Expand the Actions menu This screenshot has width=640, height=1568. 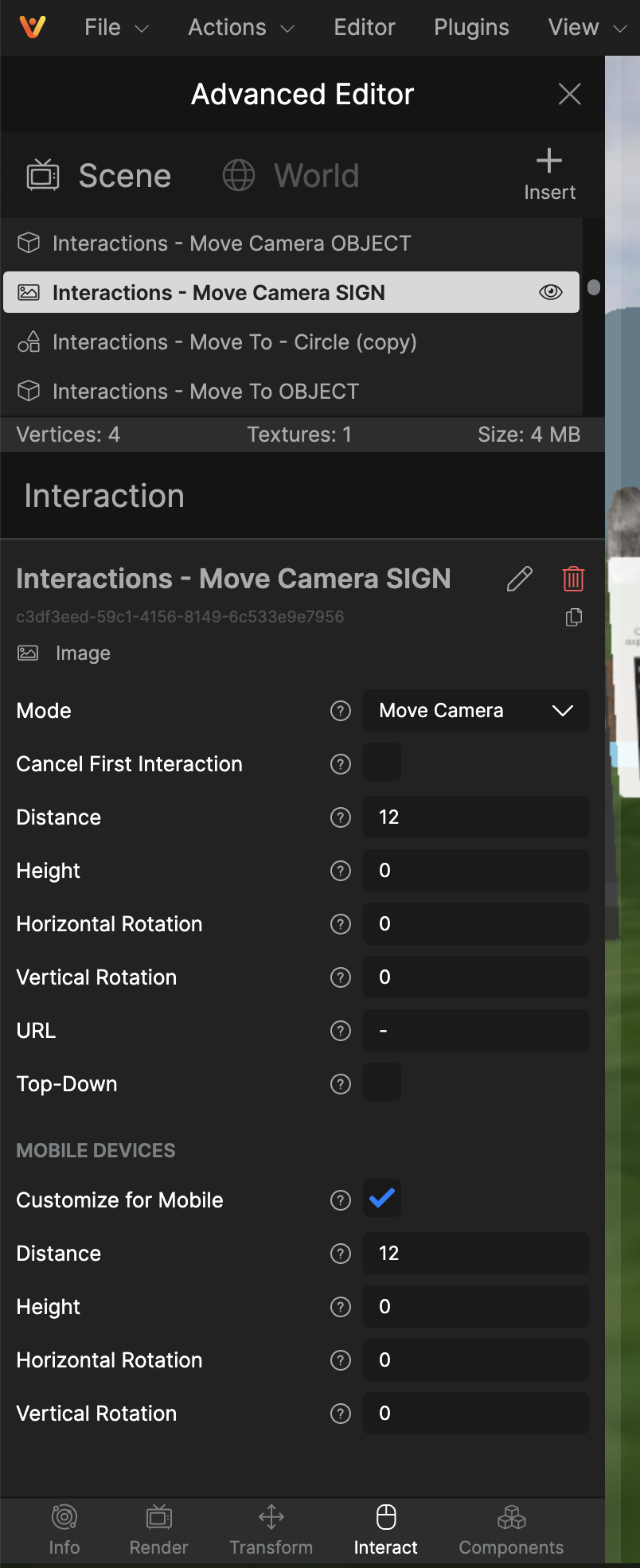(241, 28)
